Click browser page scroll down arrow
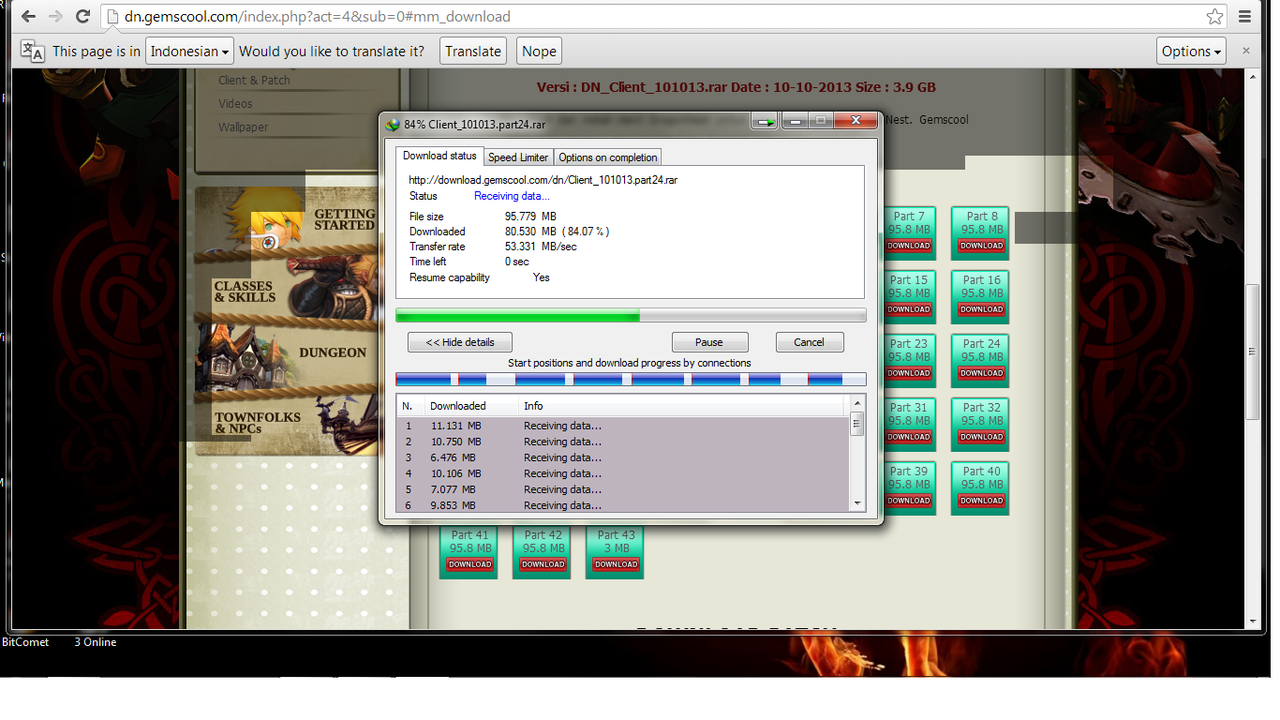1280x720 pixels. 1252,621
